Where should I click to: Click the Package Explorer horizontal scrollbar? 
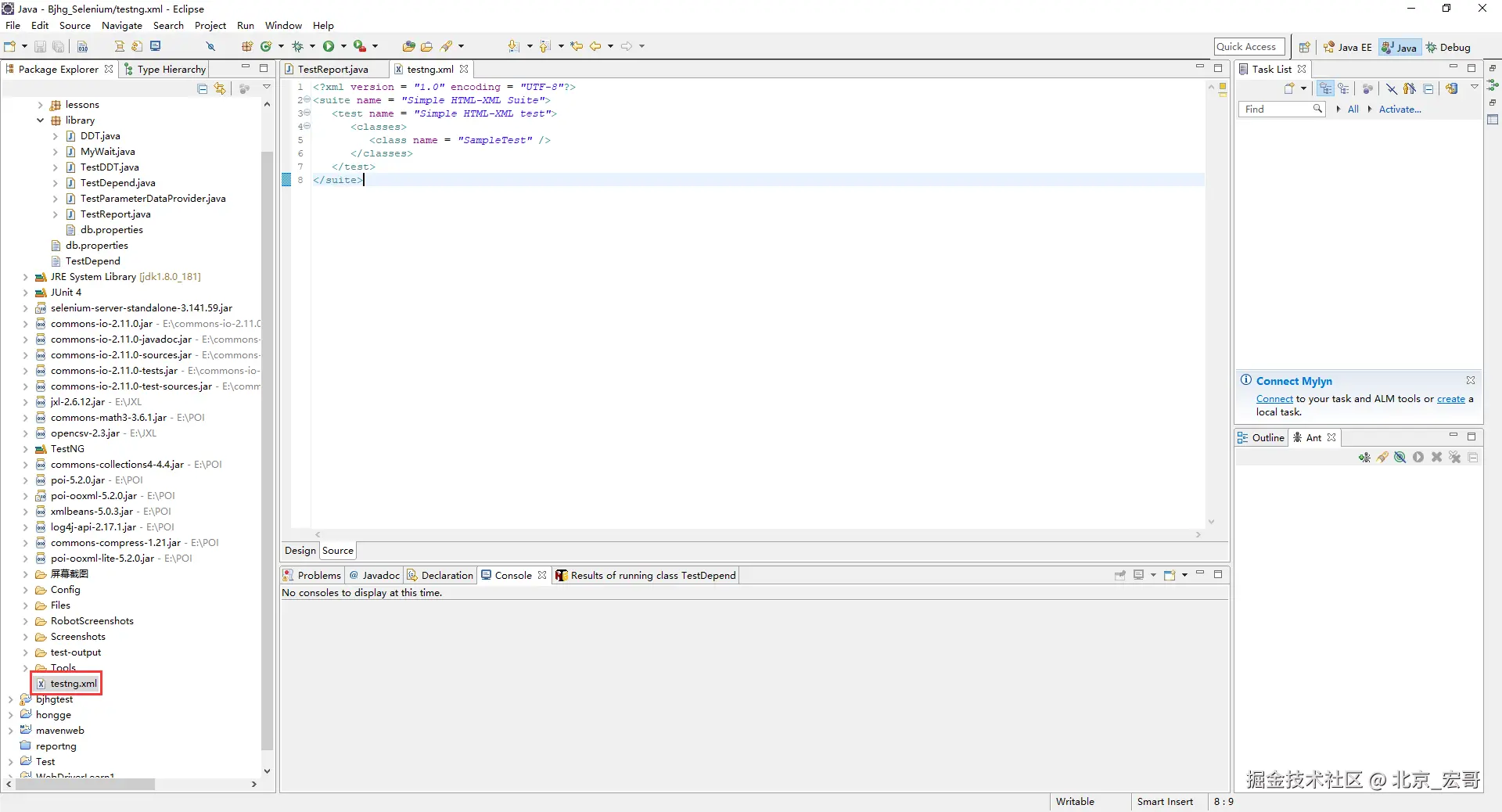[84, 784]
